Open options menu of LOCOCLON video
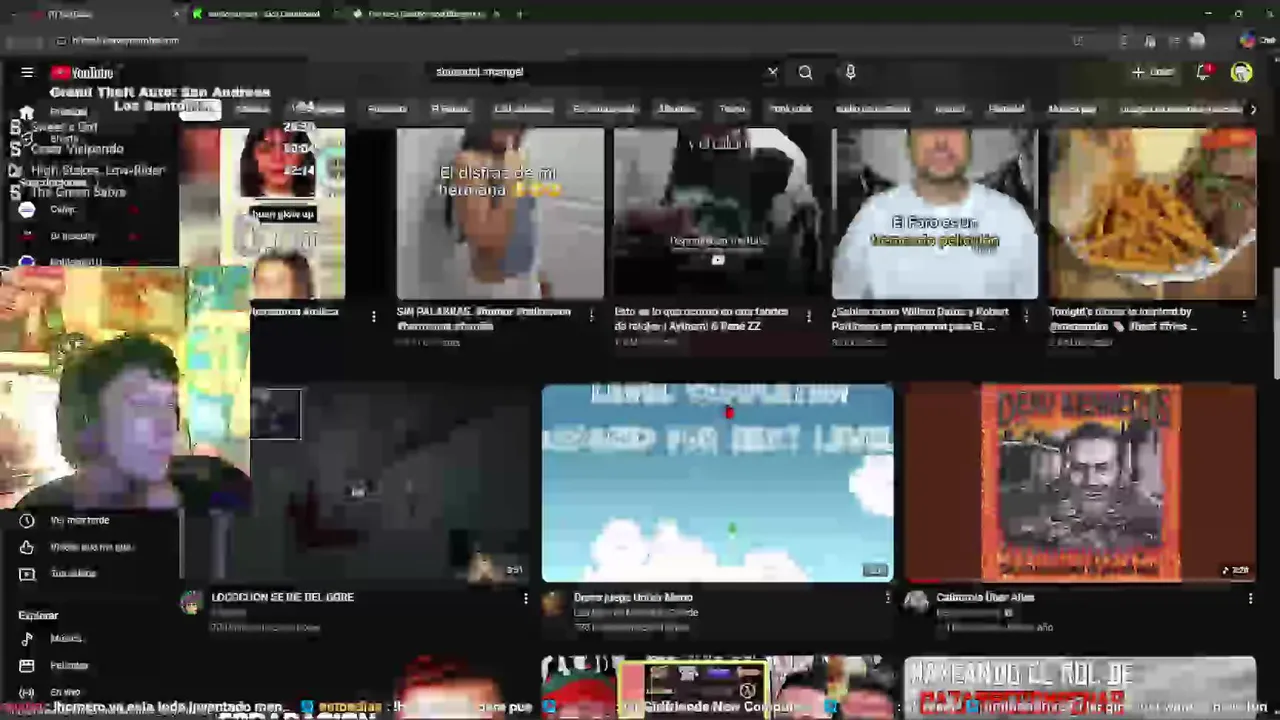The width and height of the screenshot is (1280, 720). tap(525, 599)
